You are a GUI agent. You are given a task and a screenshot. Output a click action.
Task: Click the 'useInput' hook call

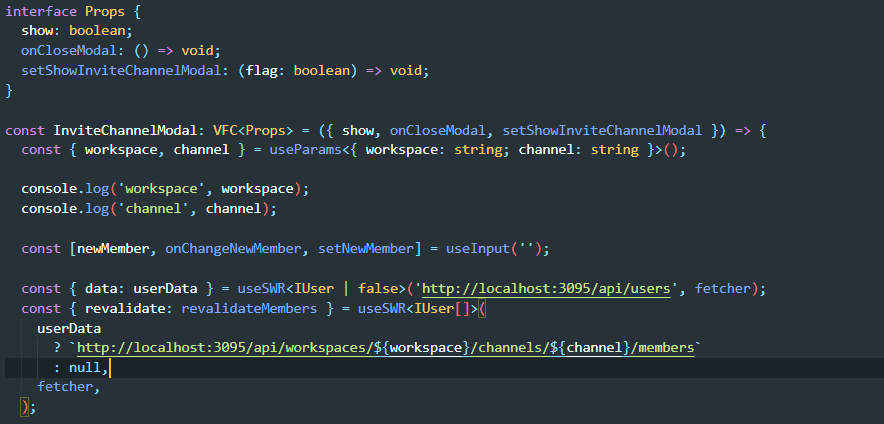pyautogui.click(x=478, y=249)
